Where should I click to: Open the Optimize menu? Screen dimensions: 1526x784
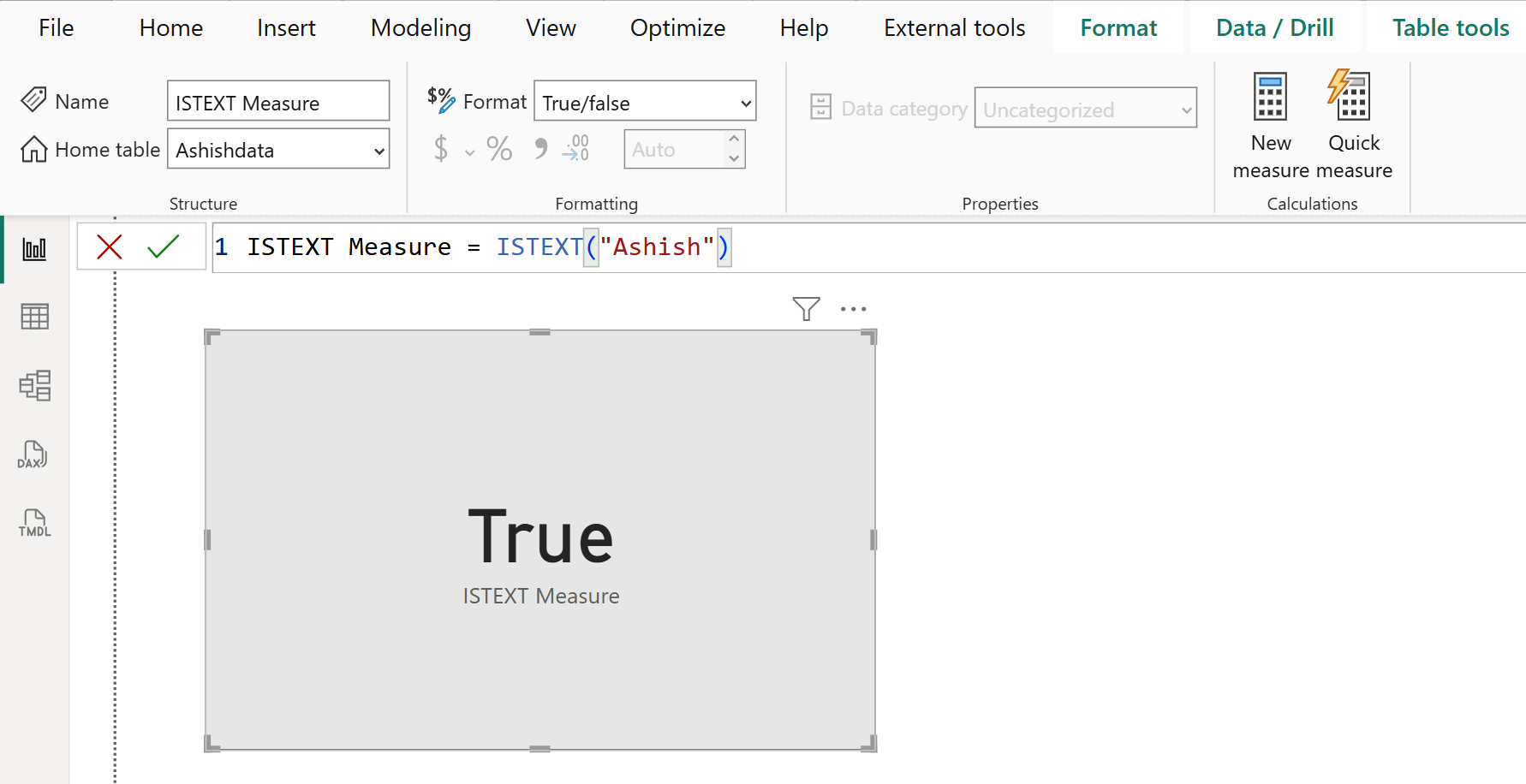[x=677, y=27]
